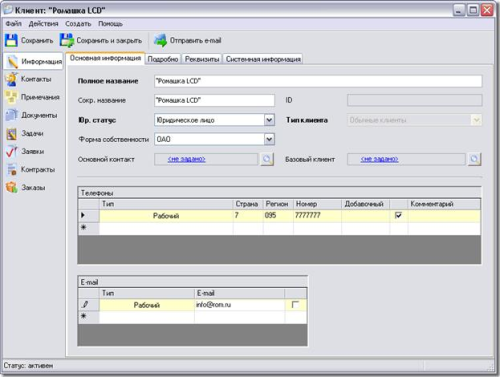Select the Рабочий cell in E-mail table
This screenshot has height=377, width=500.
147,305
